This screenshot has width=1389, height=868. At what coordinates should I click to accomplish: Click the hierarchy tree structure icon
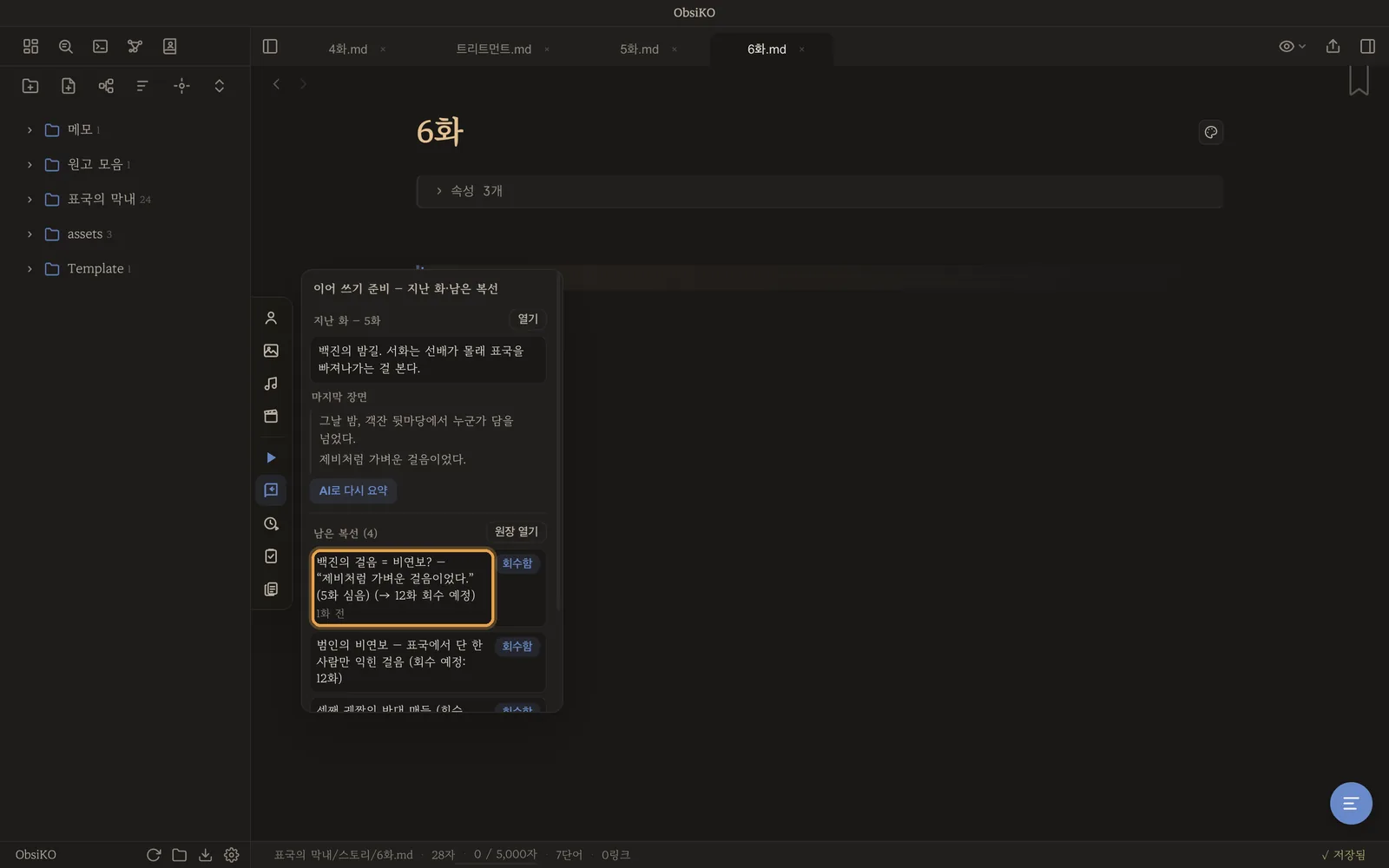coord(106,85)
